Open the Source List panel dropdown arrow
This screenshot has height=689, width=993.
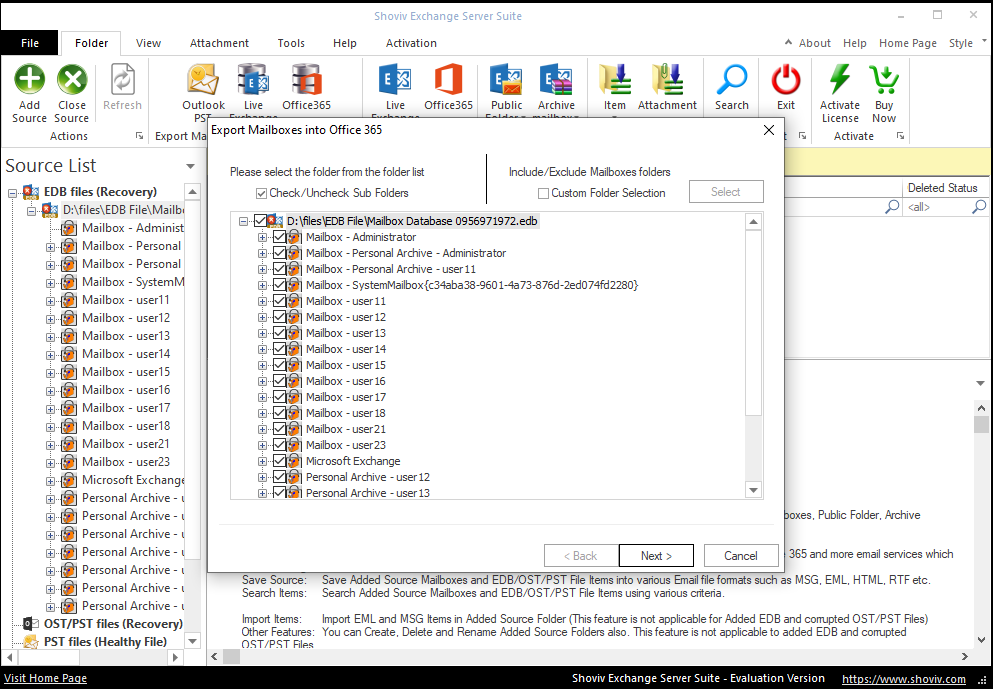(190, 167)
